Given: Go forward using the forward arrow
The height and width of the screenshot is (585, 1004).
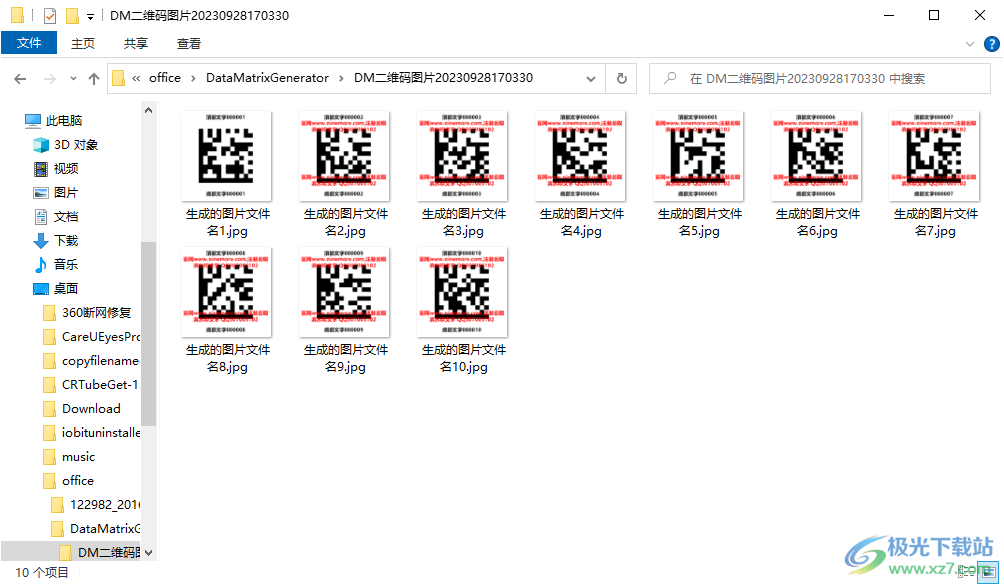Looking at the screenshot, I should (49, 79).
